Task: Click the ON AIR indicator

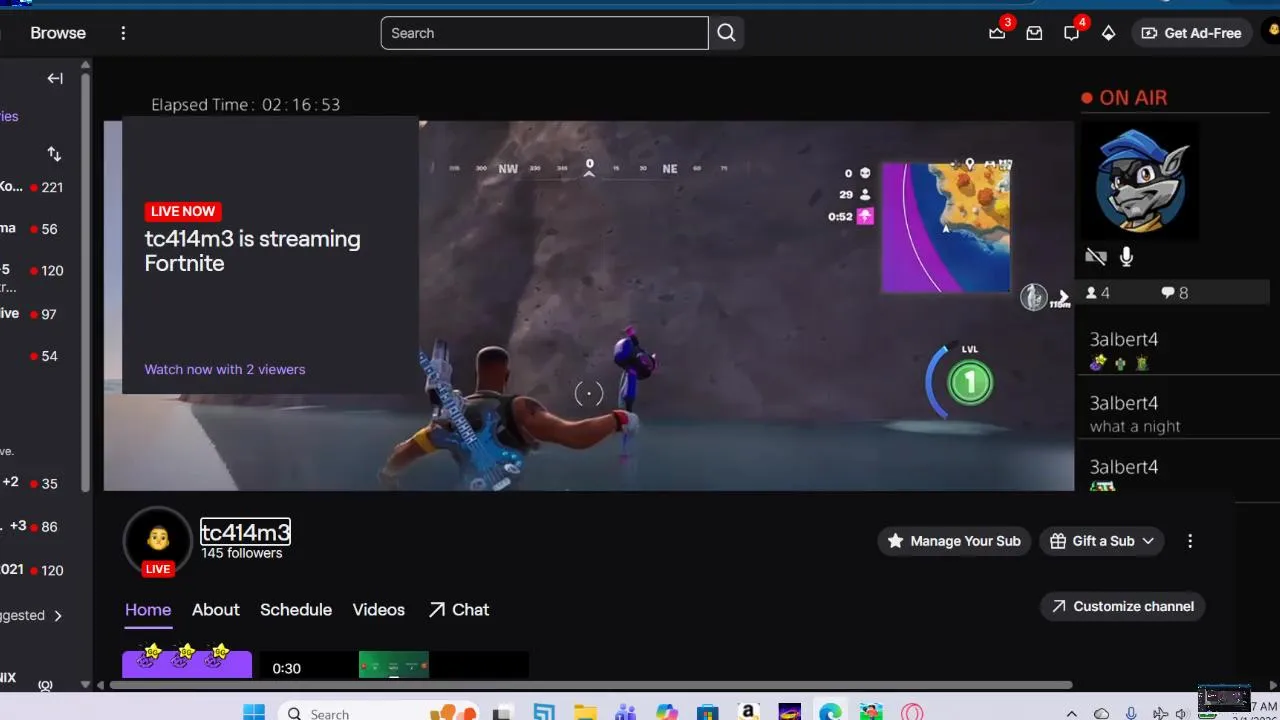Action: coord(1124,97)
